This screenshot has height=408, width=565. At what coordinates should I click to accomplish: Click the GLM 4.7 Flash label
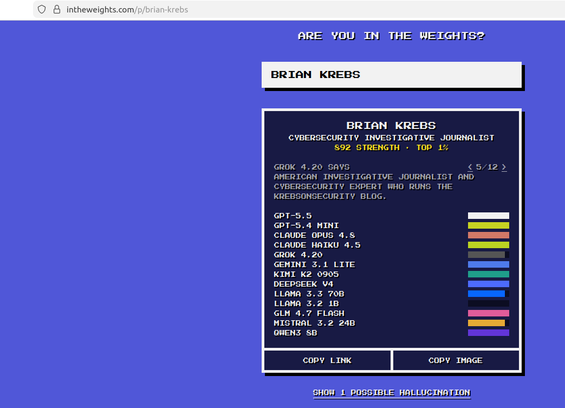pyautogui.click(x=309, y=313)
